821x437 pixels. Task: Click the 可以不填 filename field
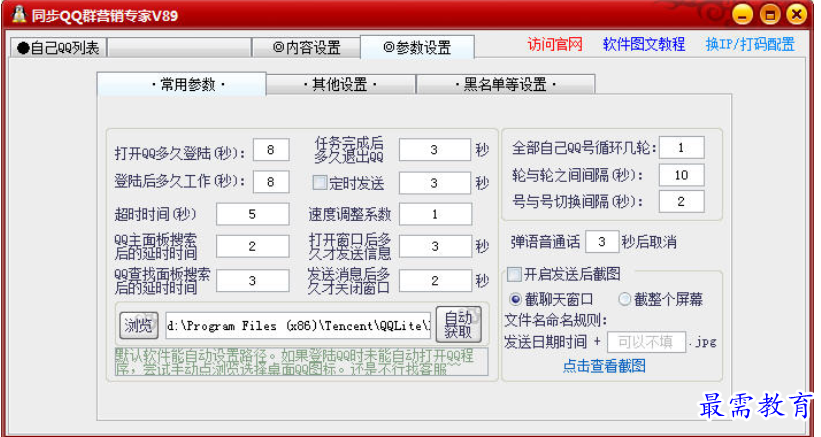(x=646, y=342)
